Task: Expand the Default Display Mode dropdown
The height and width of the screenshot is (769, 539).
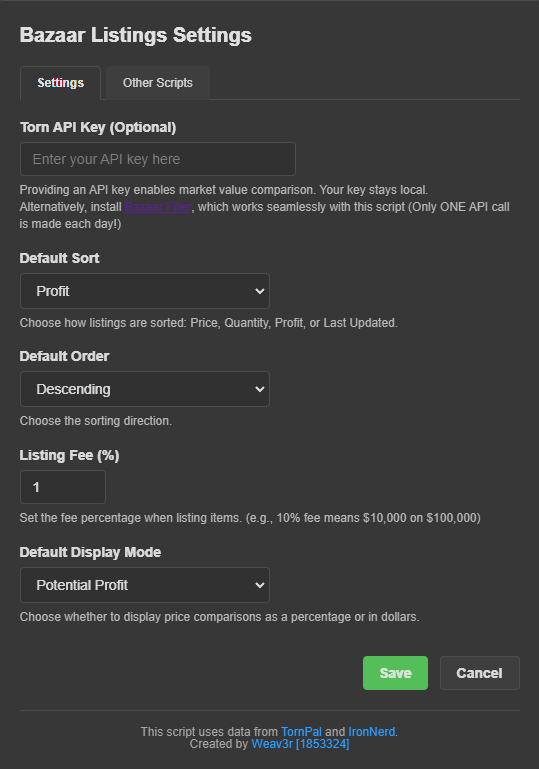Action: [145, 585]
